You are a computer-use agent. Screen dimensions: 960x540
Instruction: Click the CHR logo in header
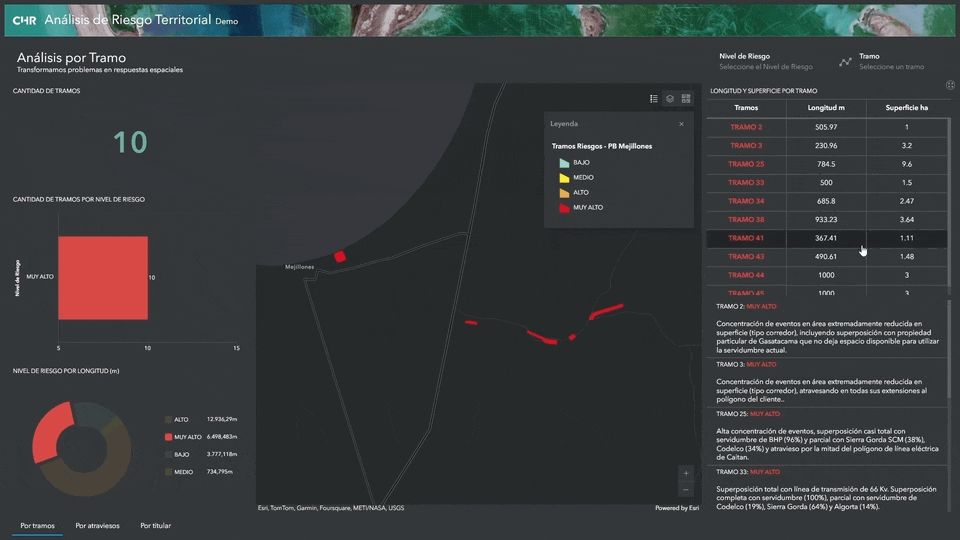click(24, 20)
